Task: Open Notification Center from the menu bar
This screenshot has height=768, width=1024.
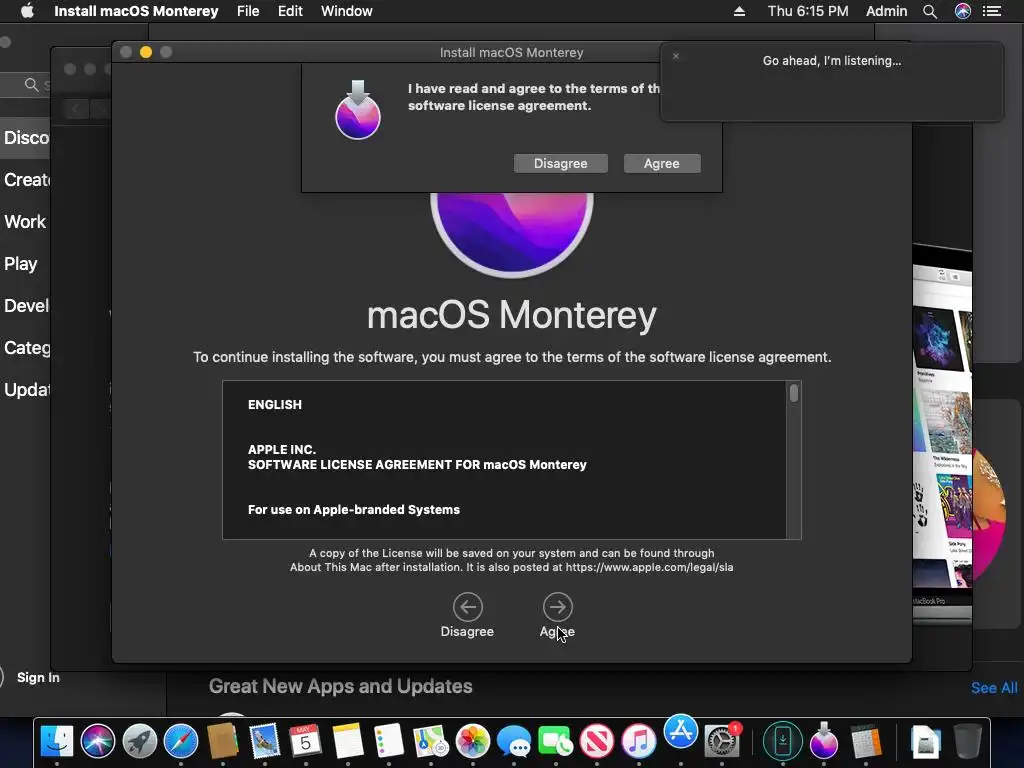Action: pyautogui.click(x=992, y=11)
